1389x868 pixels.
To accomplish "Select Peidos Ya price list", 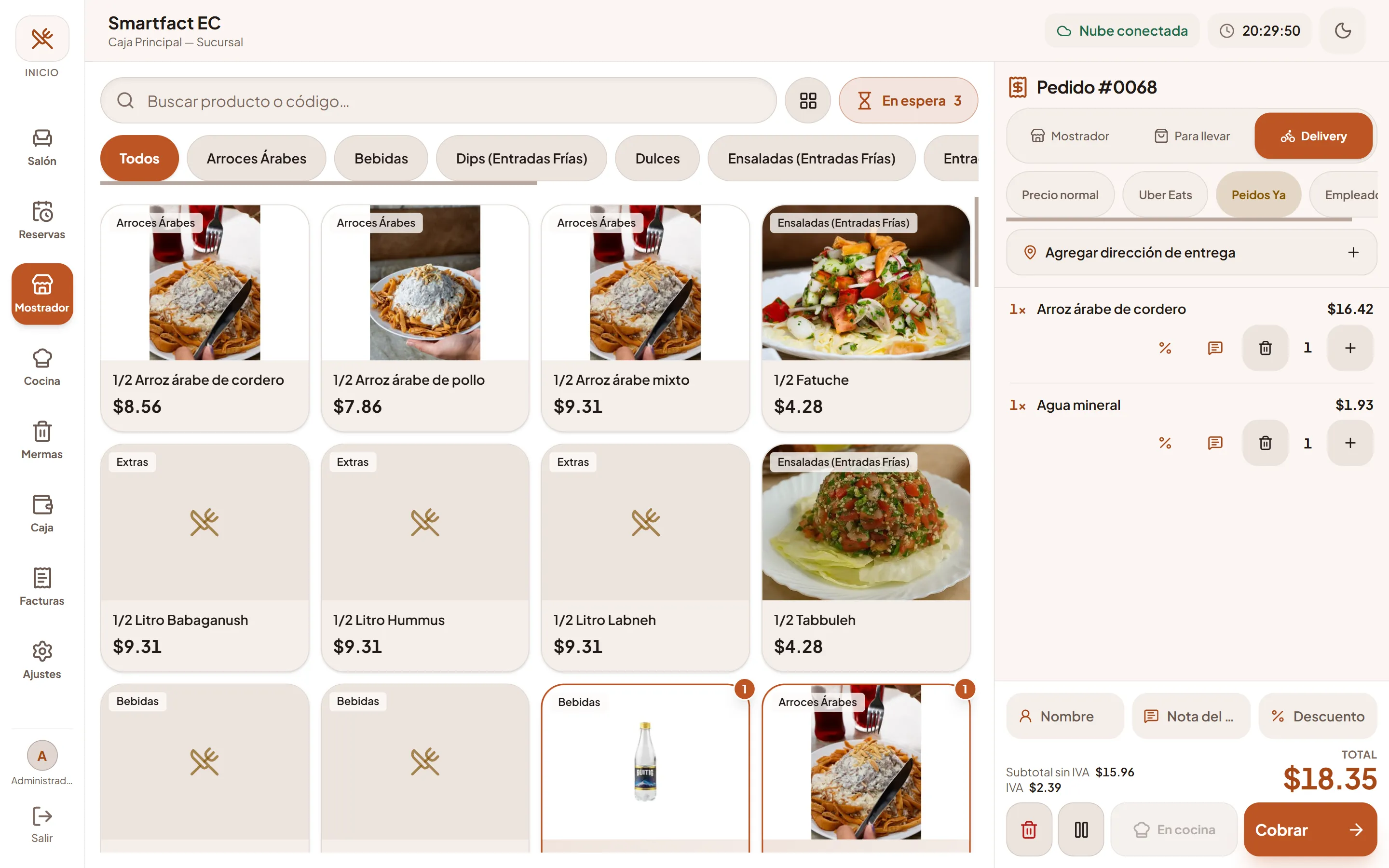I will tap(1258, 195).
